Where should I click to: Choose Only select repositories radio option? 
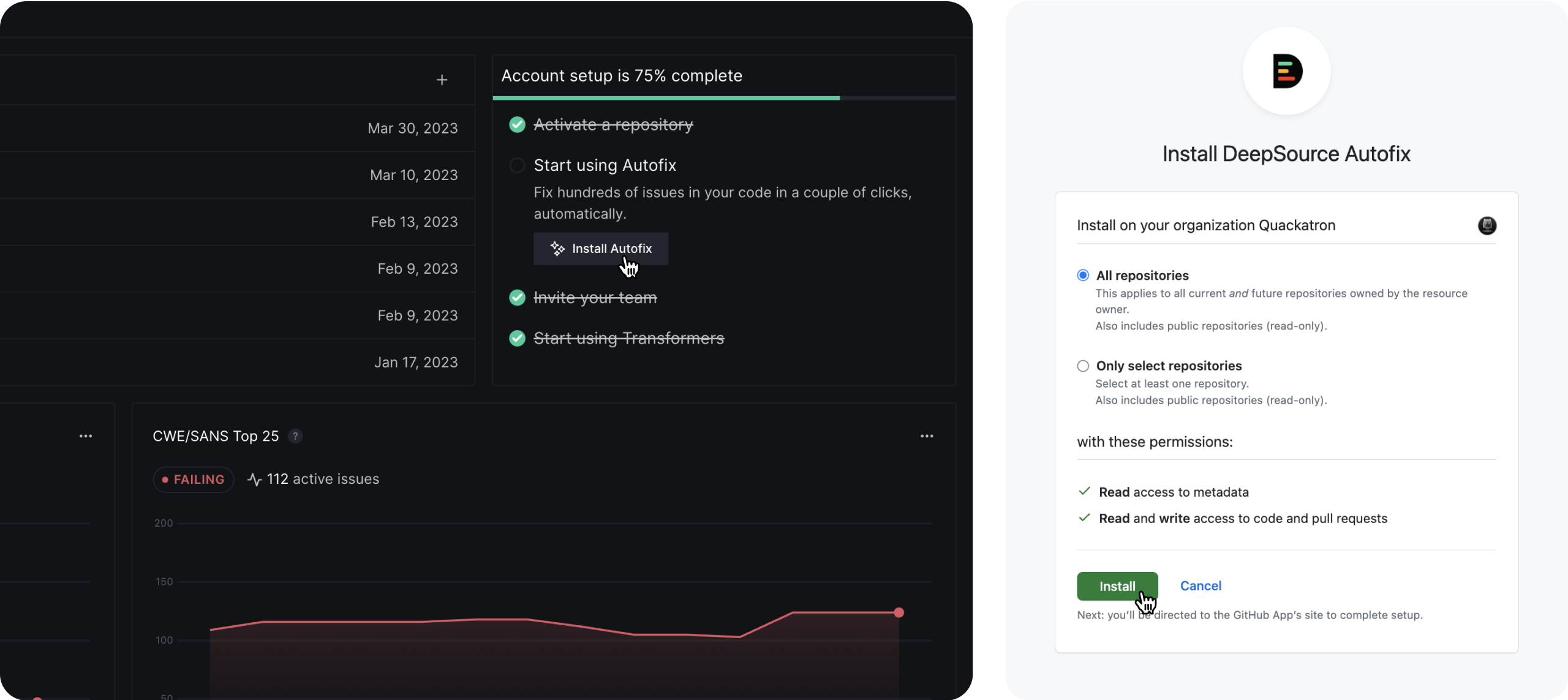[x=1083, y=366]
